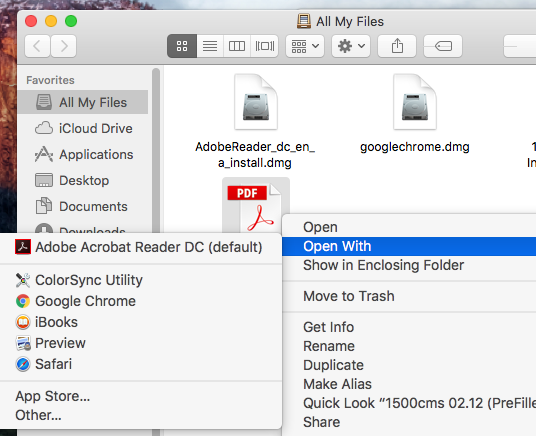Open the Action gear menu
Screen dimensions: 536x436
click(351, 46)
